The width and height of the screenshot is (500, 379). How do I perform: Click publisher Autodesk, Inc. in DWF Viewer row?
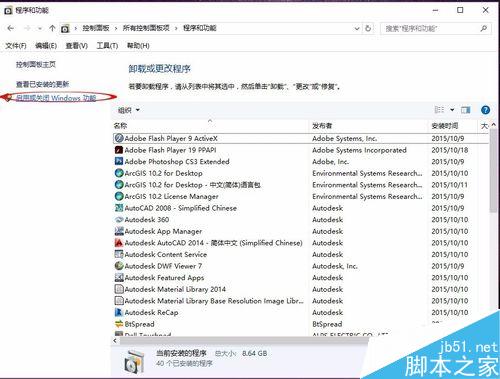pyautogui.click(x=335, y=266)
